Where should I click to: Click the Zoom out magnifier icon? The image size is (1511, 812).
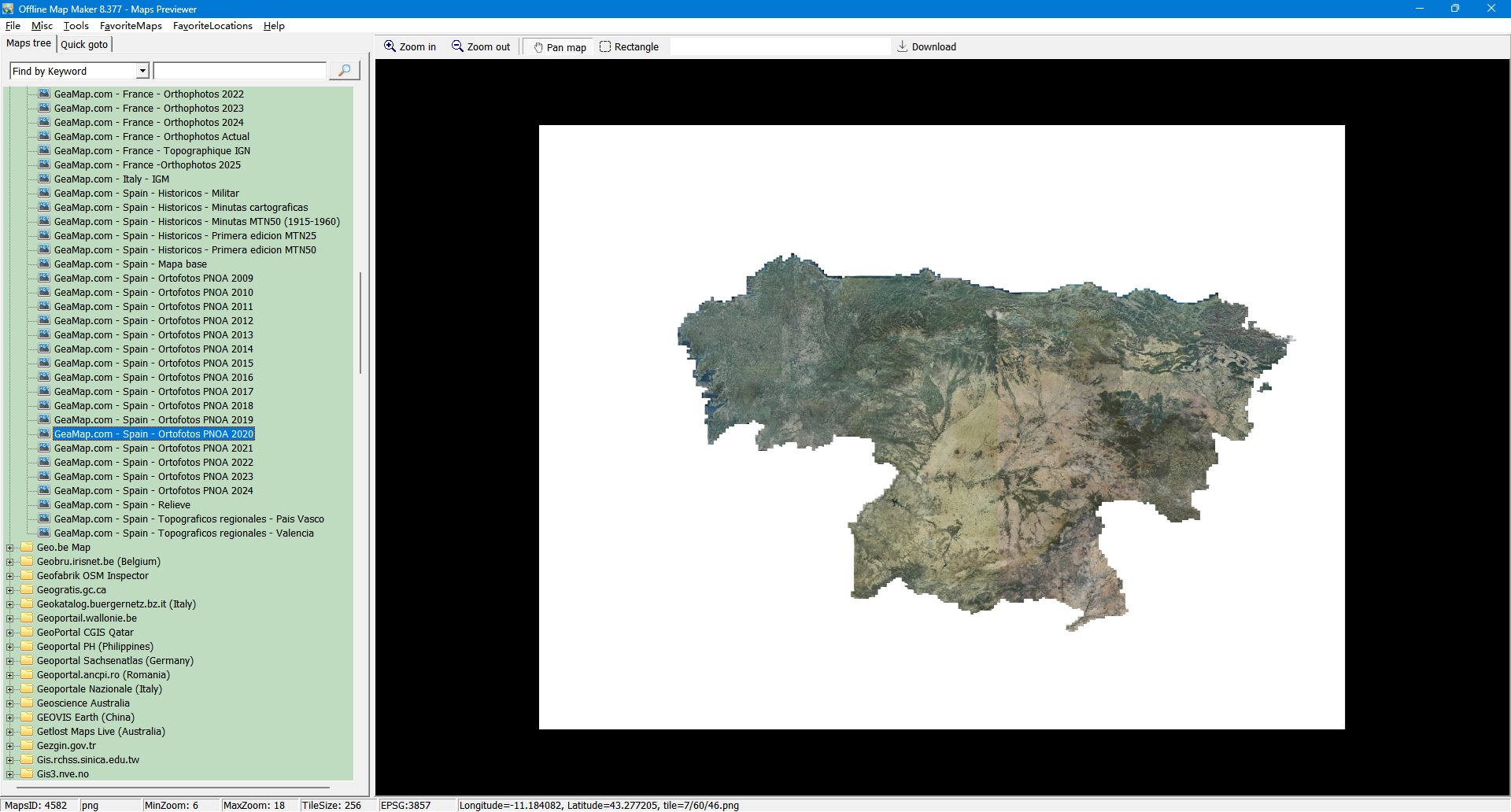click(x=457, y=46)
